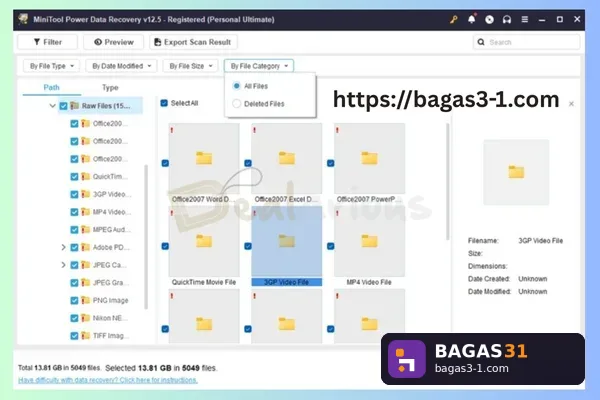Viewport: 600px width, 400px height.
Task: Select the 3GP Video File folder thumbnail
Action: pyautogui.click(x=287, y=241)
